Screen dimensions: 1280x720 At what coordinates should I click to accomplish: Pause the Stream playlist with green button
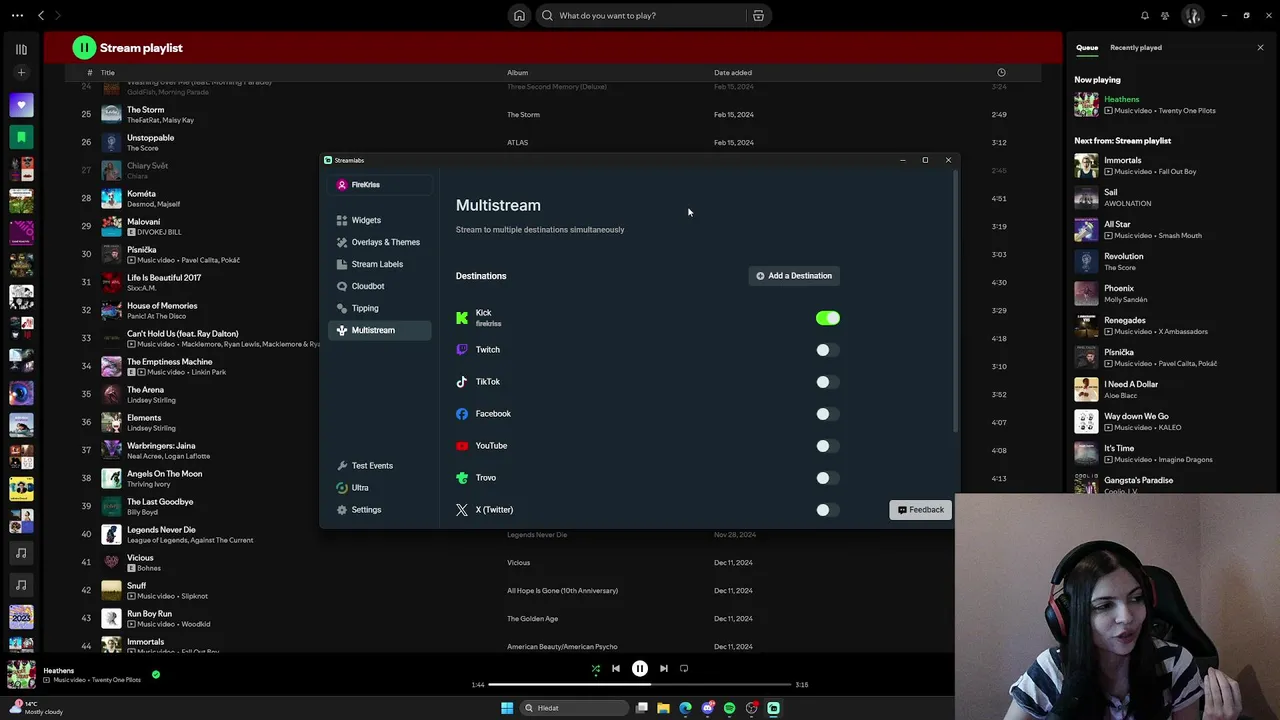pyautogui.click(x=84, y=47)
